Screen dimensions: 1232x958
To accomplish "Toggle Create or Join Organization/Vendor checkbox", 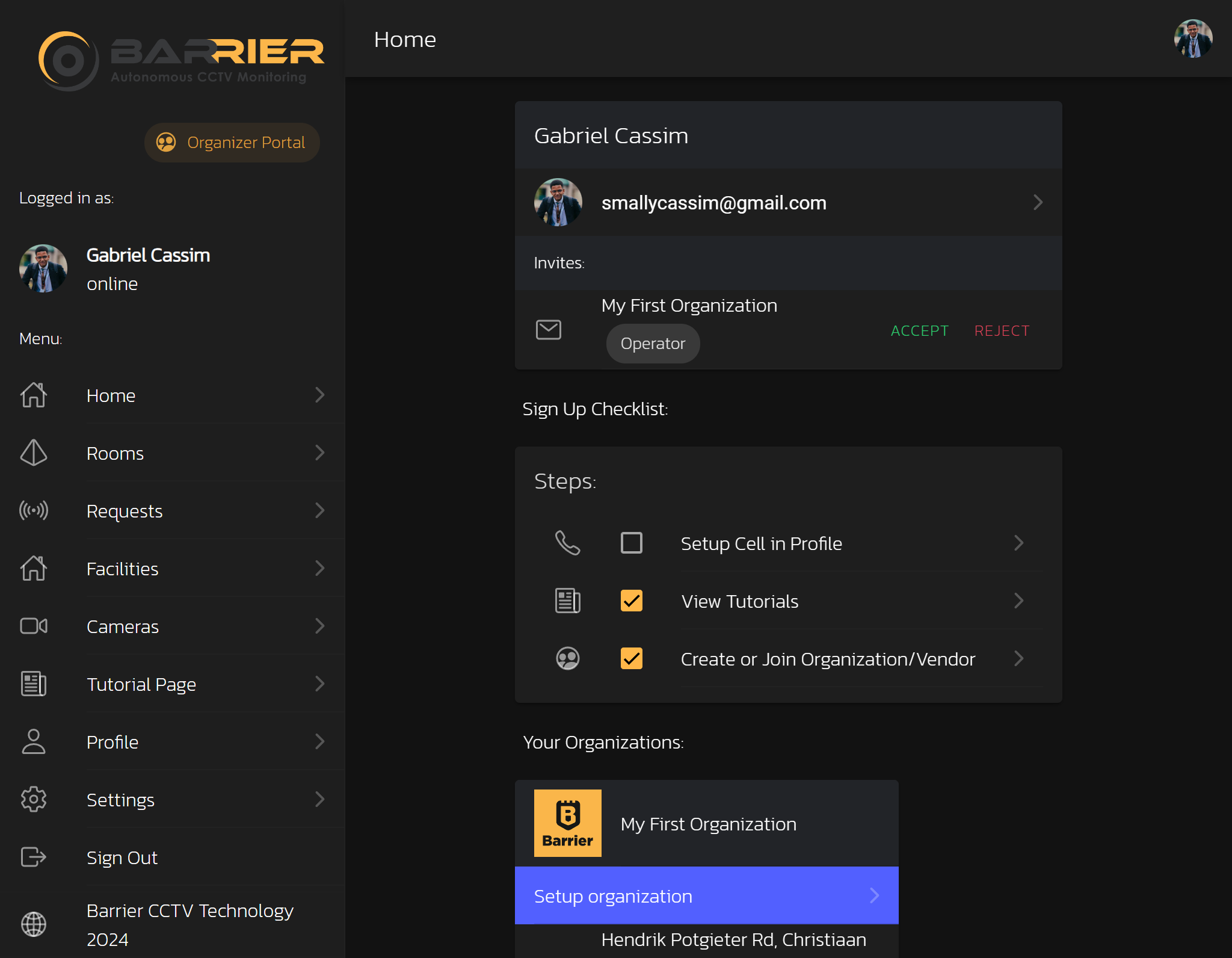I will pyautogui.click(x=631, y=658).
